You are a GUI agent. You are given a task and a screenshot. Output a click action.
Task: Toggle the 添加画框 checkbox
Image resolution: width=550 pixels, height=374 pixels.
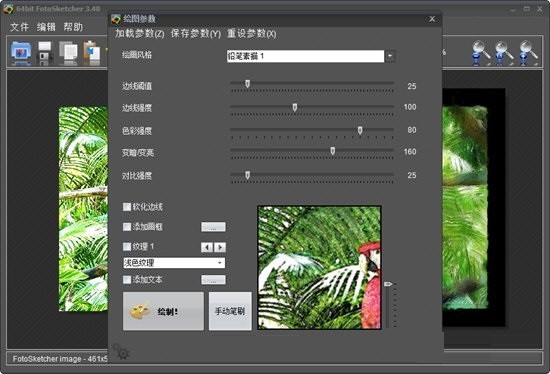[127, 227]
